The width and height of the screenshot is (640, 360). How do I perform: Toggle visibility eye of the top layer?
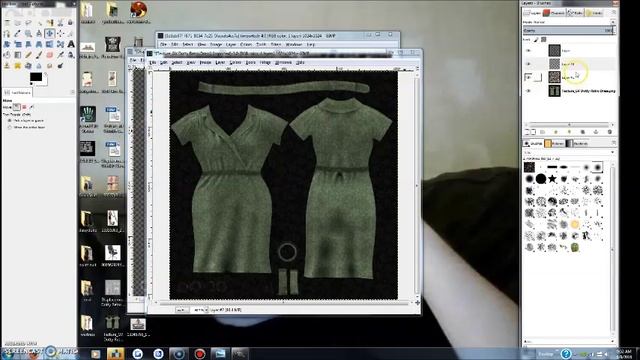click(x=528, y=51)
